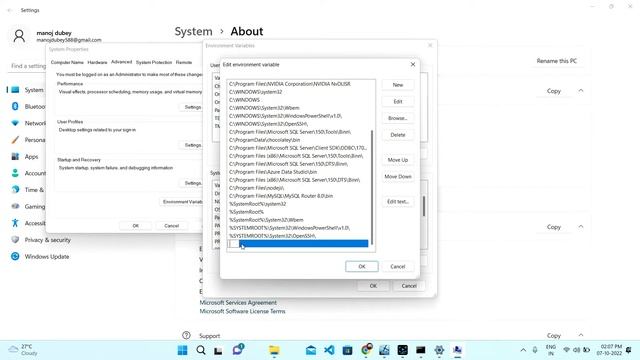Click the Browse... button
The image size is (640, 360).
(398, 118)
